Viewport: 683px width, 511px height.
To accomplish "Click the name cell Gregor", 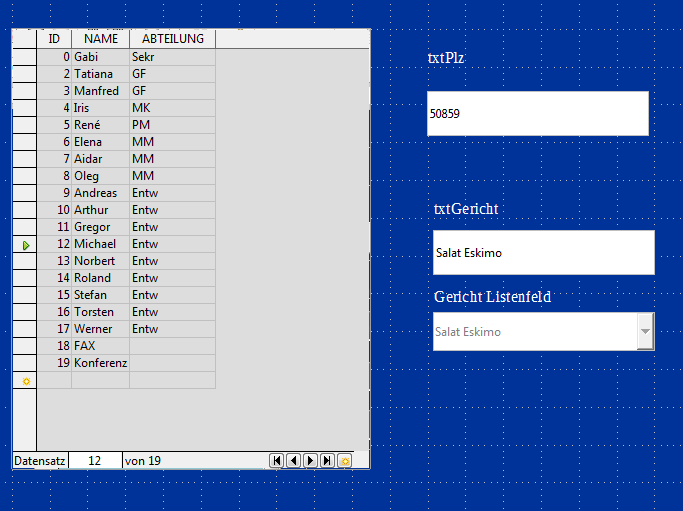I will coord(100,227).
